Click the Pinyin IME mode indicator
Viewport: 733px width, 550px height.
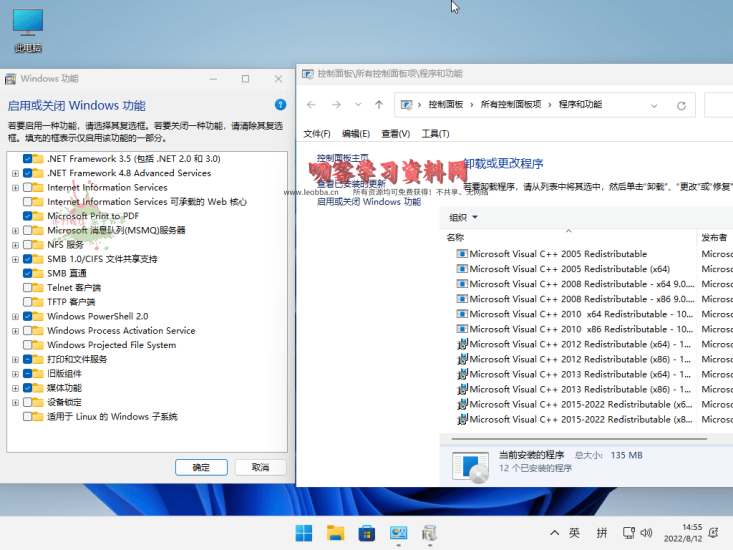pyautogui.click(x=602, y=533)
